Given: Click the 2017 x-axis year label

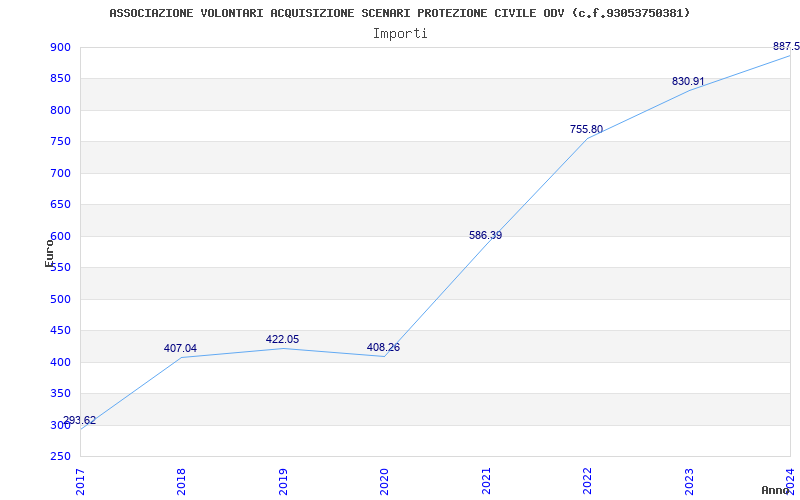Looking at the screenshot, I should coord(81,480).
